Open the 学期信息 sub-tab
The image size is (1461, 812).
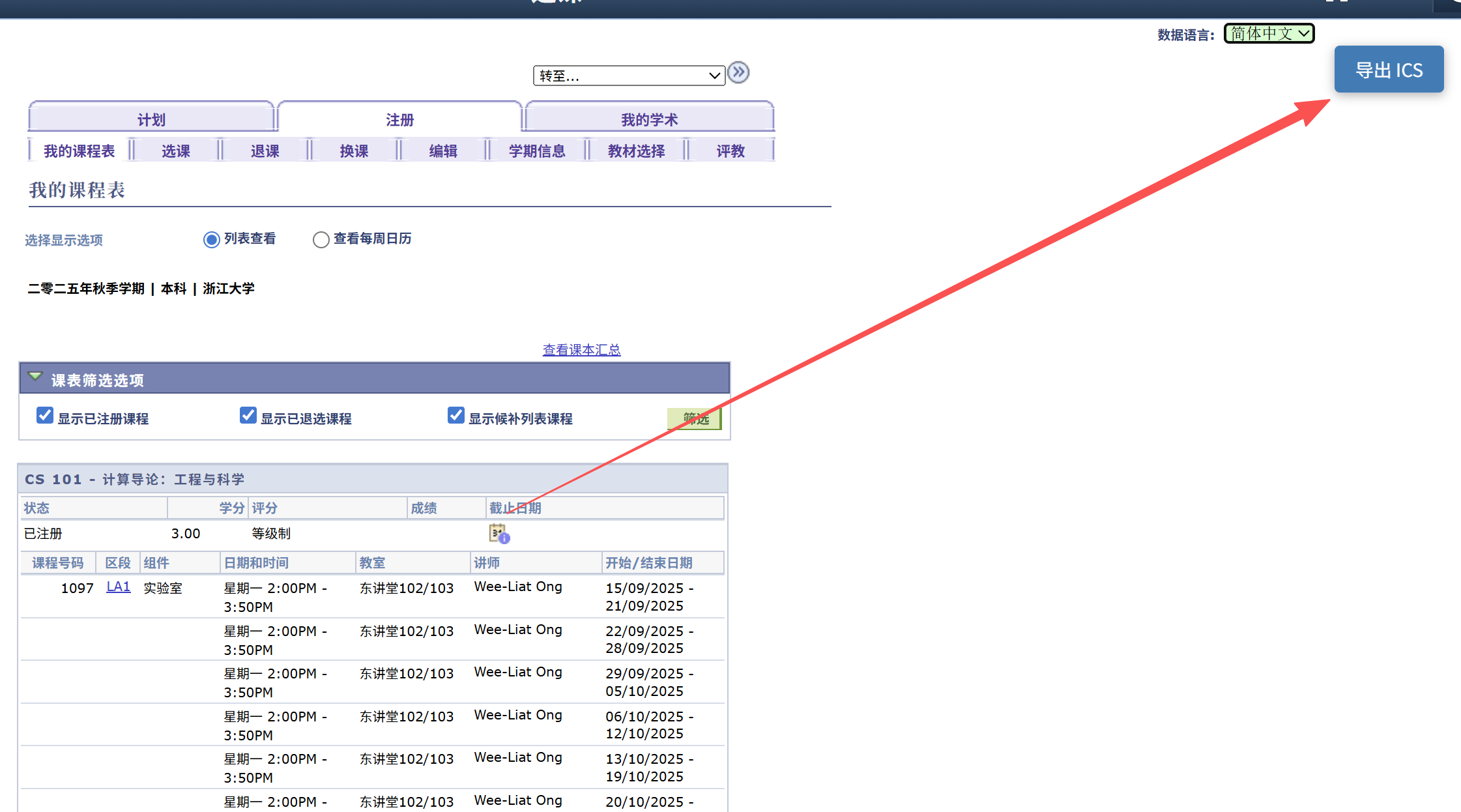tap(536, 151)
